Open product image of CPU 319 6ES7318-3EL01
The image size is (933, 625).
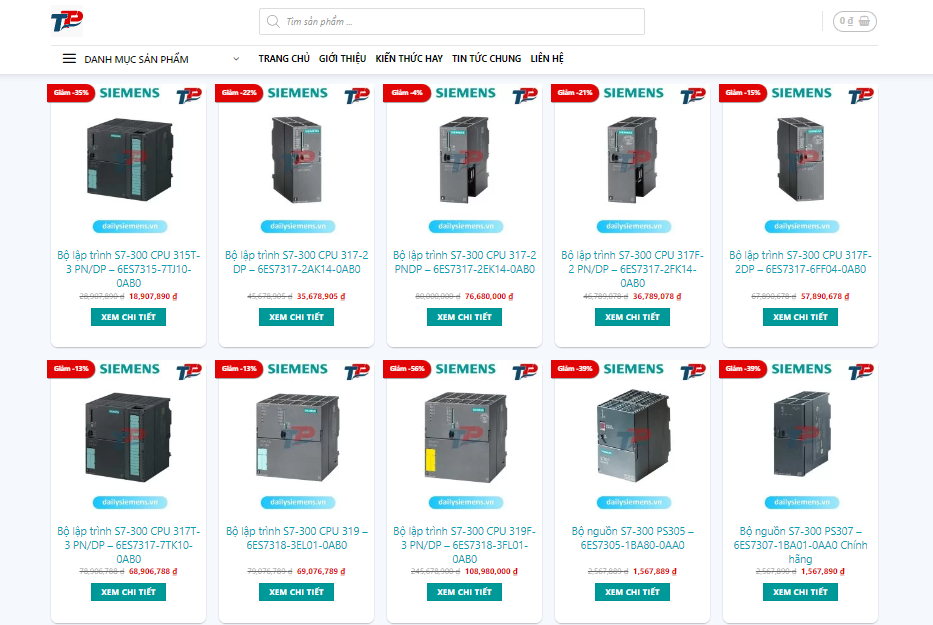(296, 438)
